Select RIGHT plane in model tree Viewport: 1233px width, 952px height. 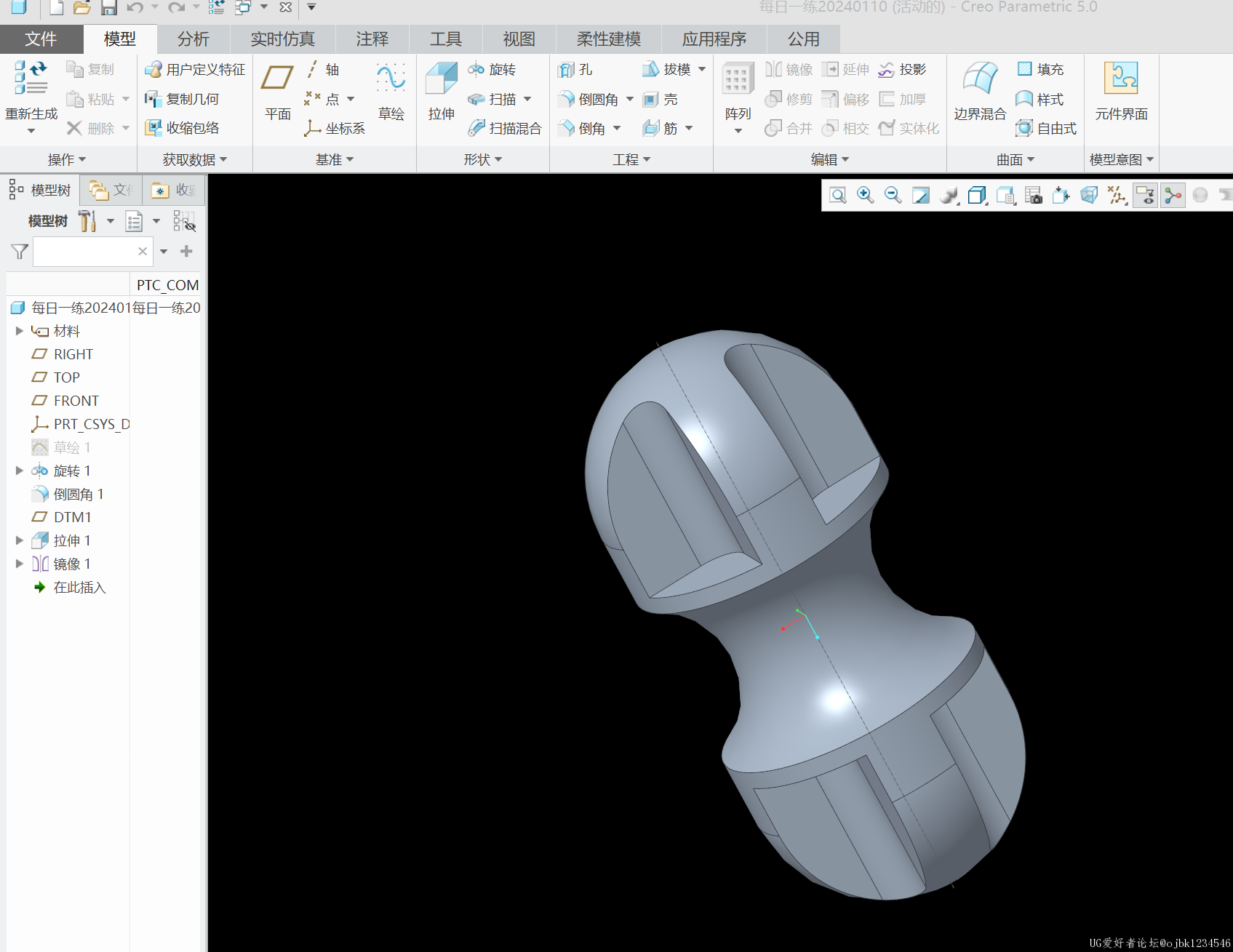pos(63,354)
